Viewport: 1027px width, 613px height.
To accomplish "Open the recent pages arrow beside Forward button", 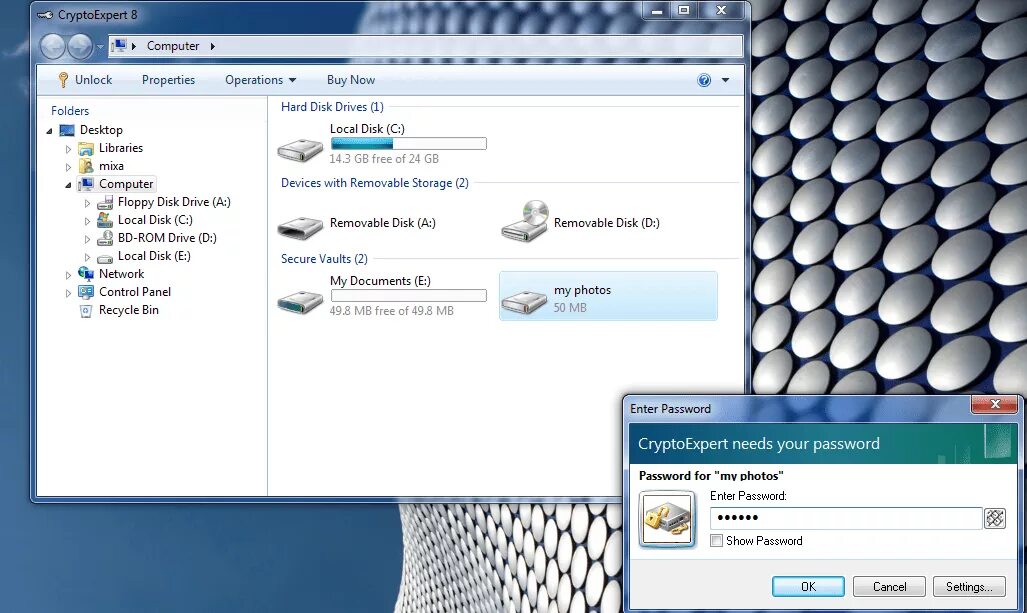I will pos(100,46).
